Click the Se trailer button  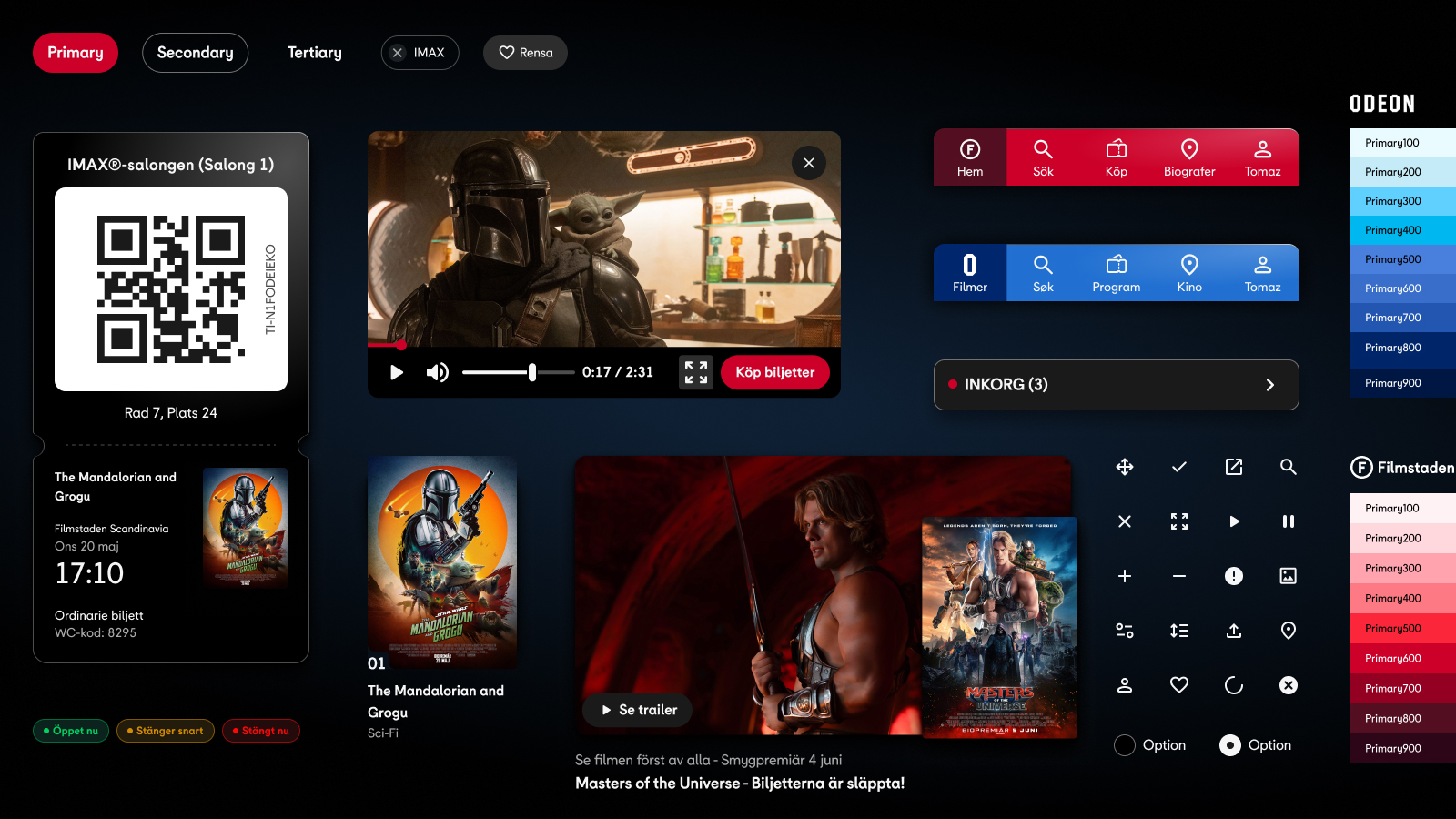[x=638, y=710]
